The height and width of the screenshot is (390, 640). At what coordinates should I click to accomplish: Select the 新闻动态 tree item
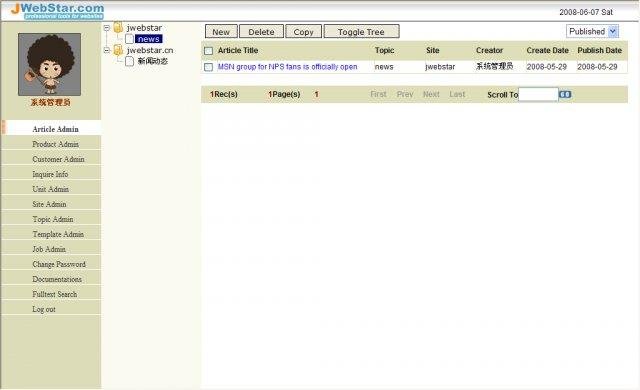click(153, 61)
